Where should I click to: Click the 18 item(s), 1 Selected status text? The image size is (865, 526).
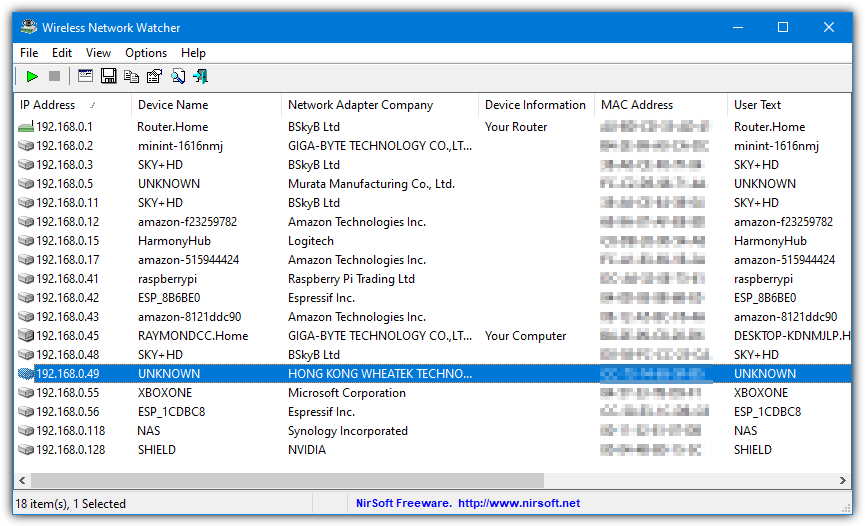[x=71, y=504]
